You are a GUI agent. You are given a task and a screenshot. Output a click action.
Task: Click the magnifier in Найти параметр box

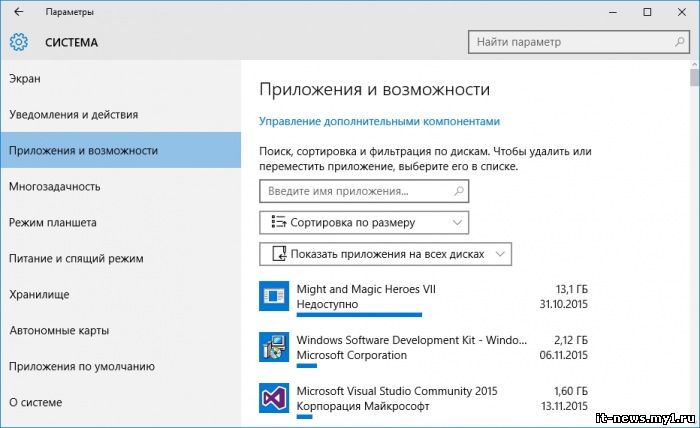[679, 42]
